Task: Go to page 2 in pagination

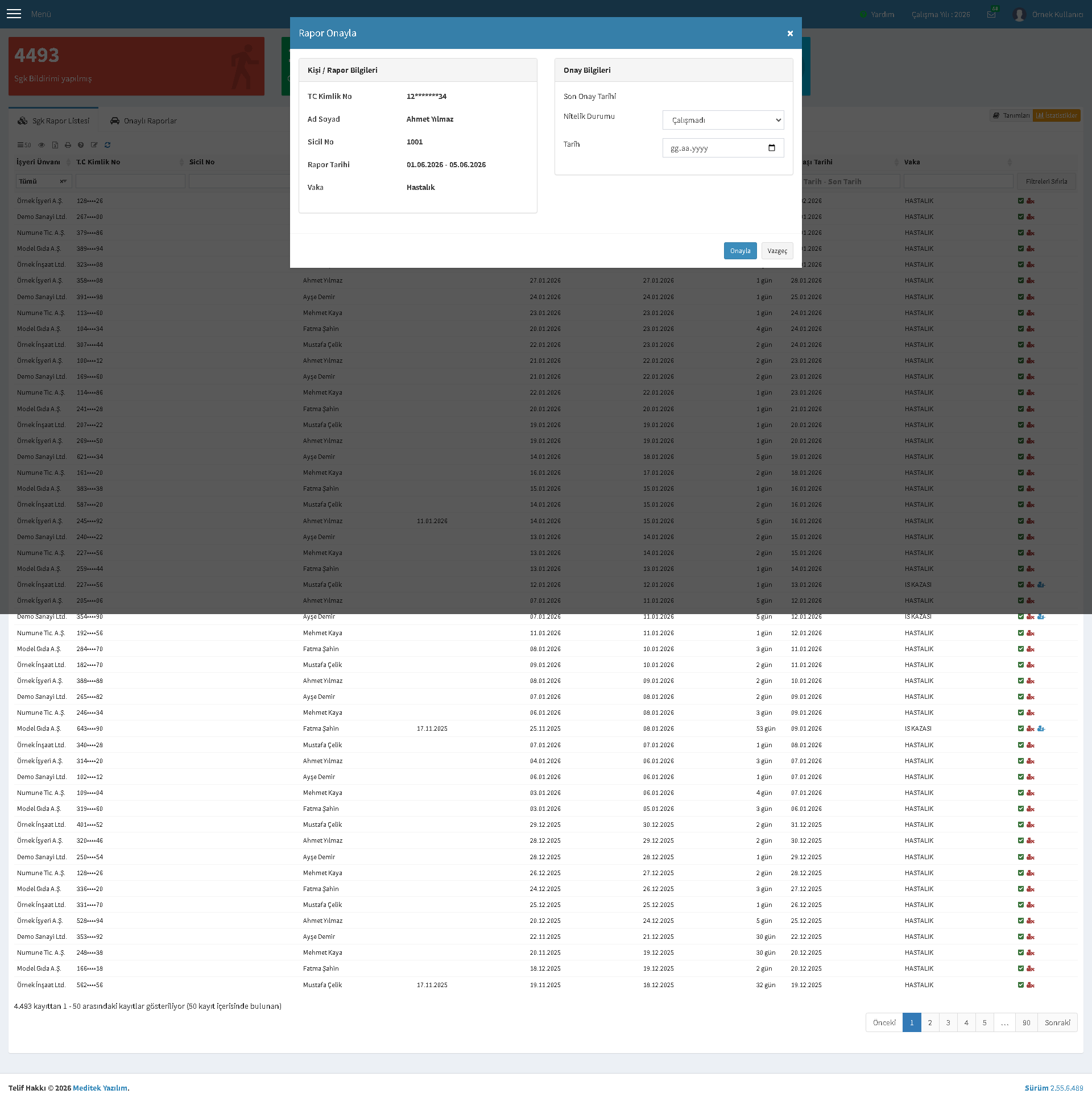Action: (930, 1023)
